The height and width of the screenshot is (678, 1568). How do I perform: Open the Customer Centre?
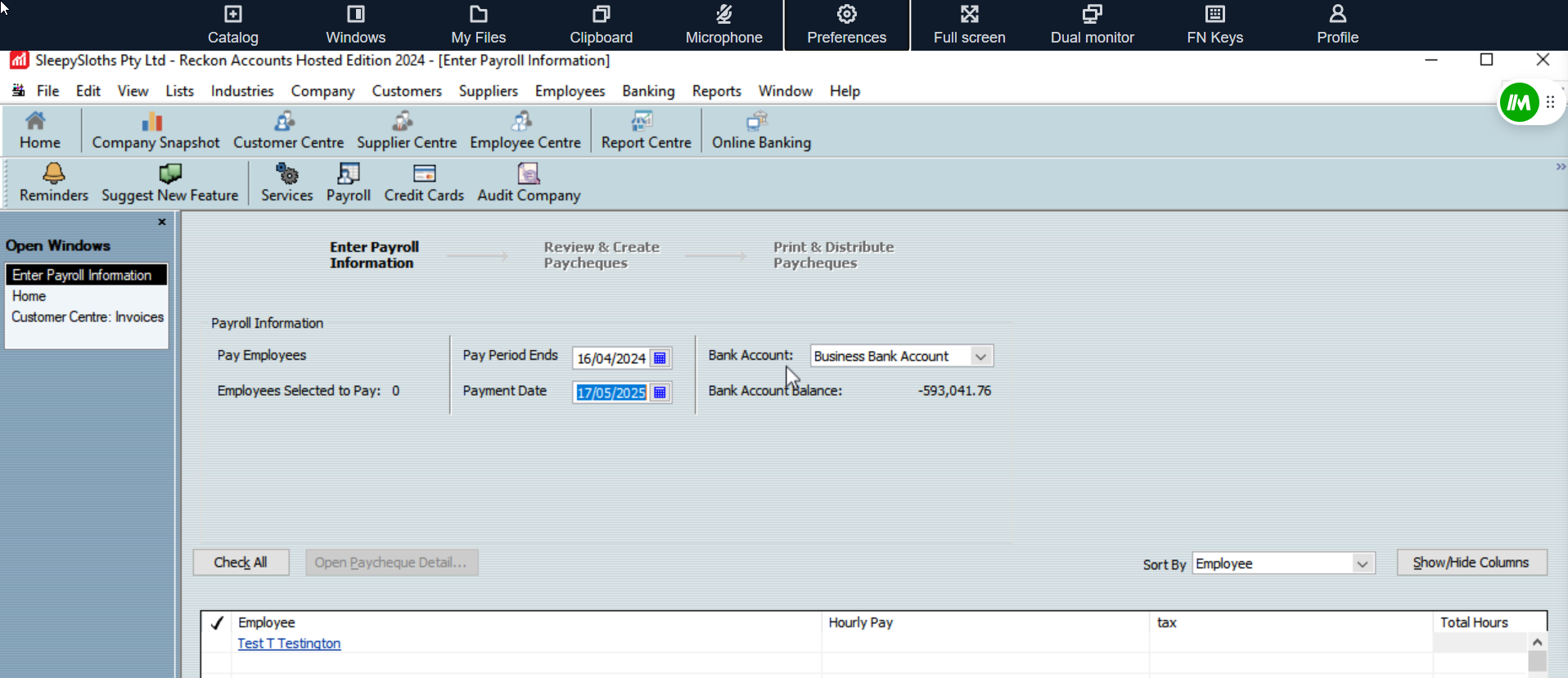pos(288,131)
